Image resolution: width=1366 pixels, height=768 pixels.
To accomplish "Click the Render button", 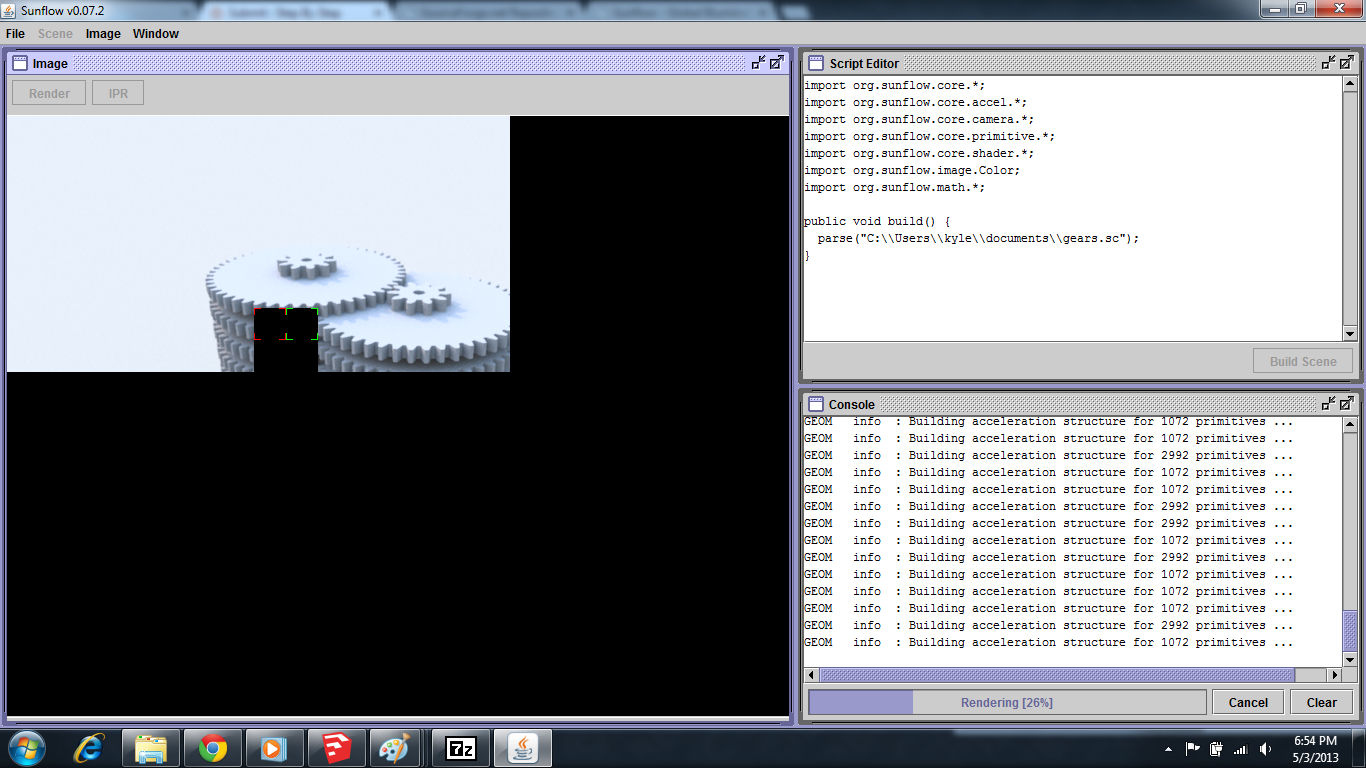I will (x=49, y=93).
